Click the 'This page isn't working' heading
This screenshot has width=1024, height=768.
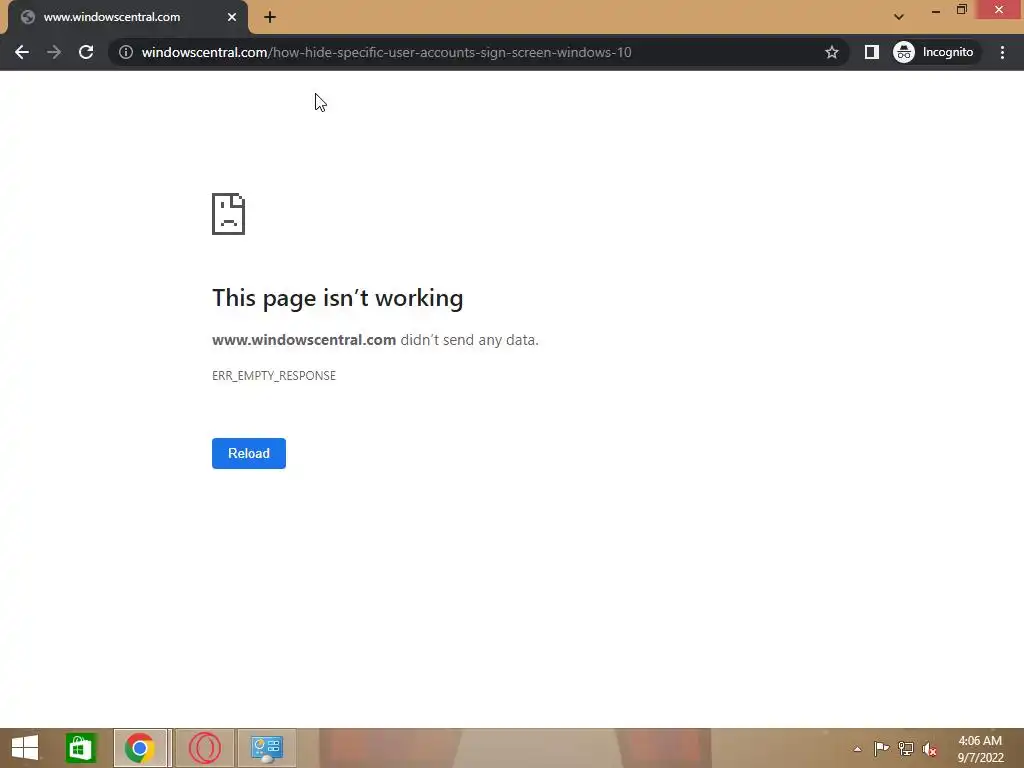[338, 298]
